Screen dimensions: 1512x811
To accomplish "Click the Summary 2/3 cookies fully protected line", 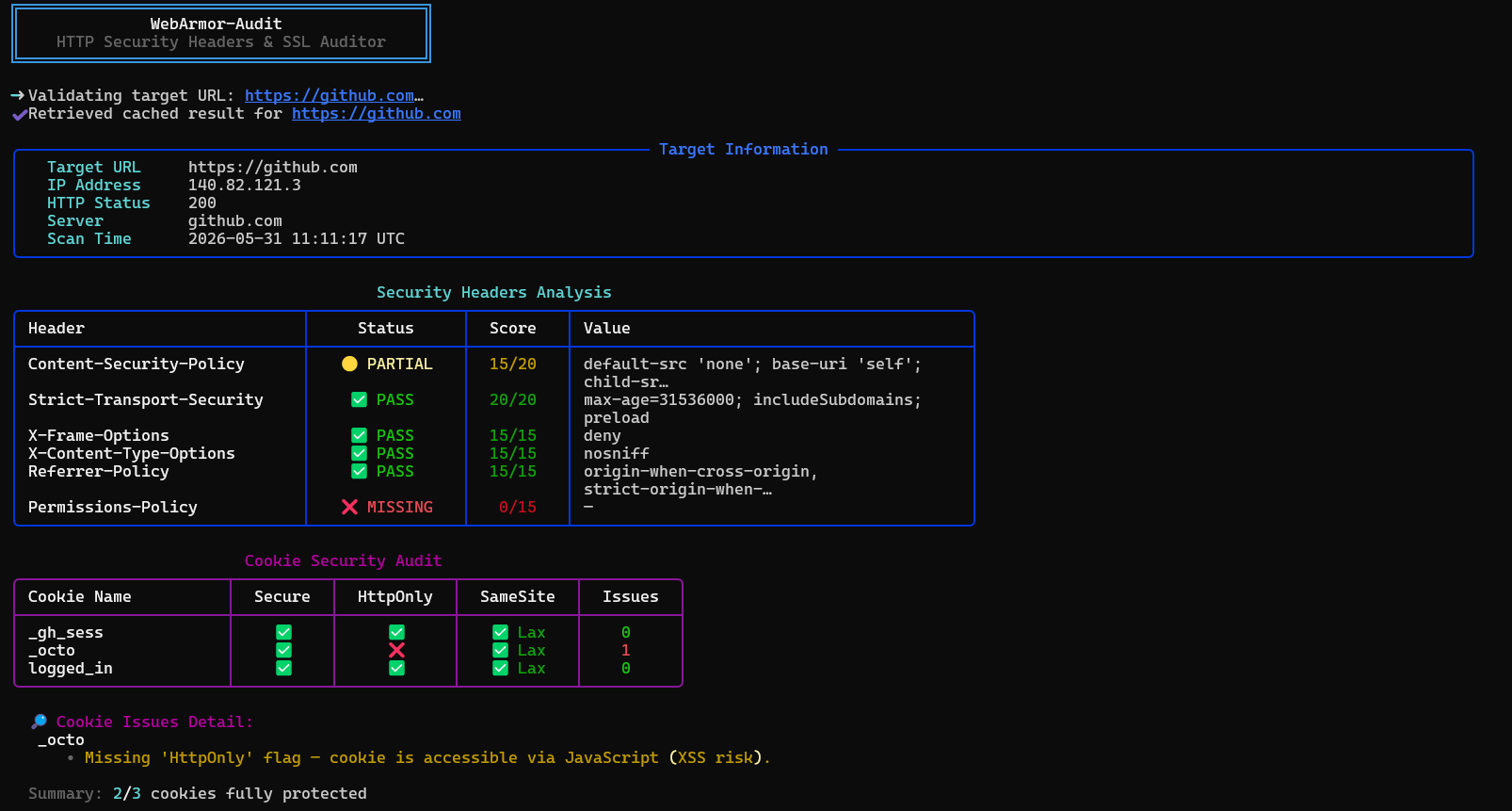I will pos(198,793).
